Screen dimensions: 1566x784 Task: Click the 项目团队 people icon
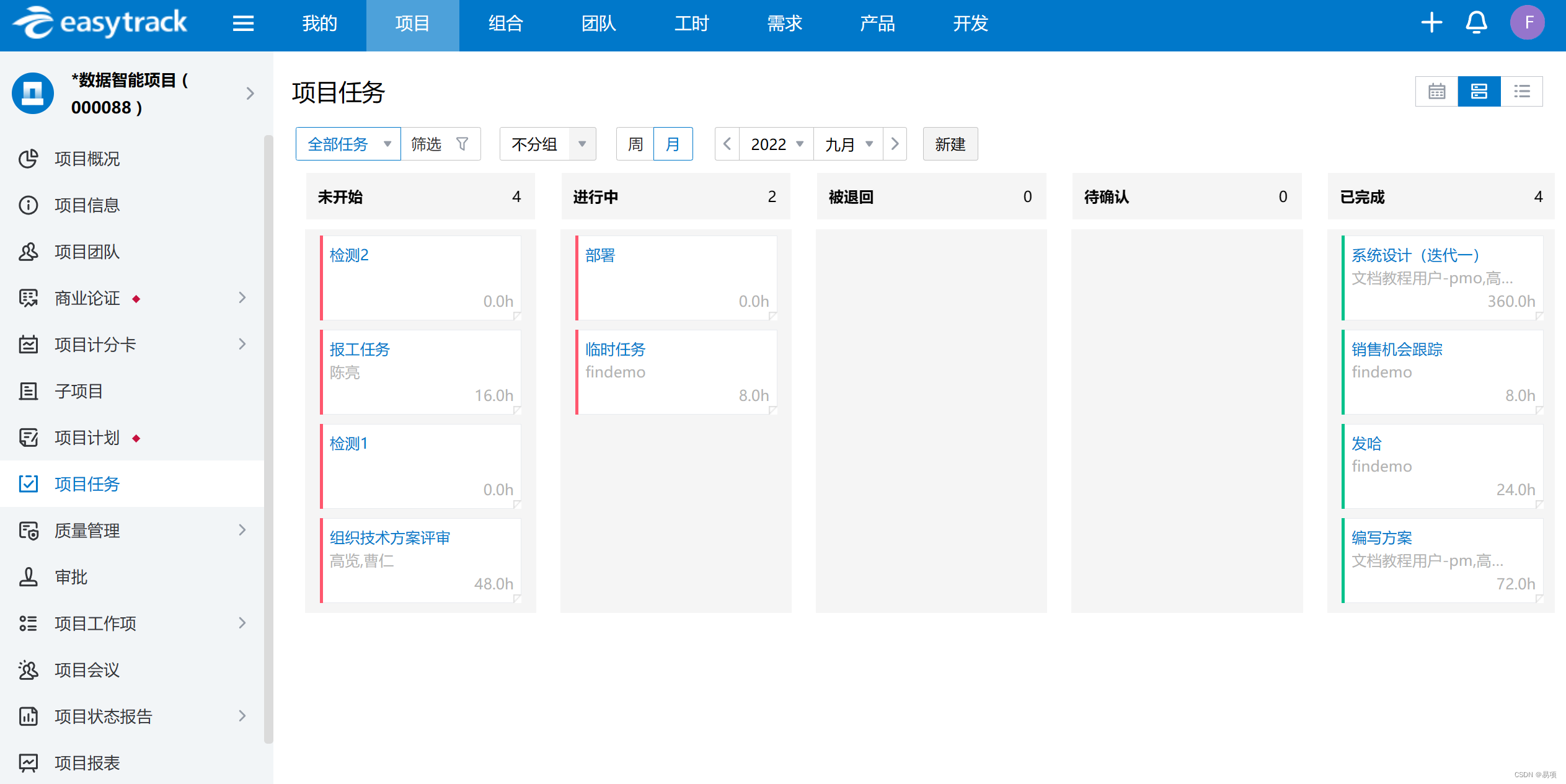(x=29, y=252)
